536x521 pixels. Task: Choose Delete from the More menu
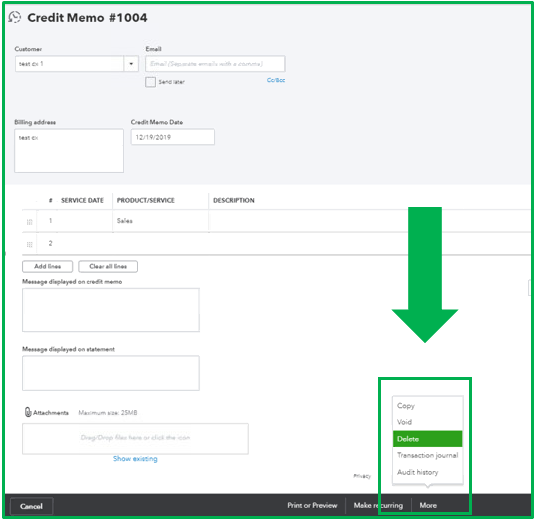428,439
